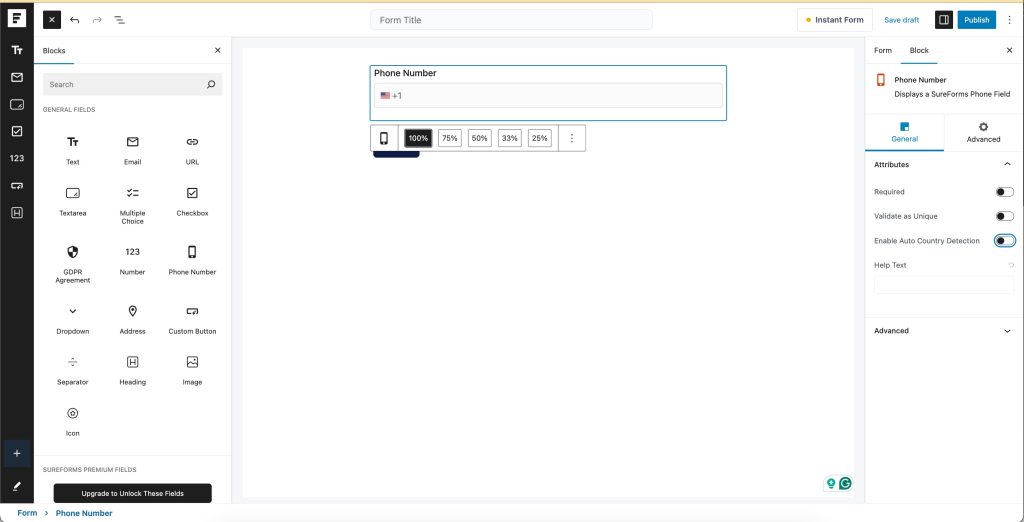Screen dimensions: 1024x522
Task: Toggle the Required switch
Action: point(1004,192)
